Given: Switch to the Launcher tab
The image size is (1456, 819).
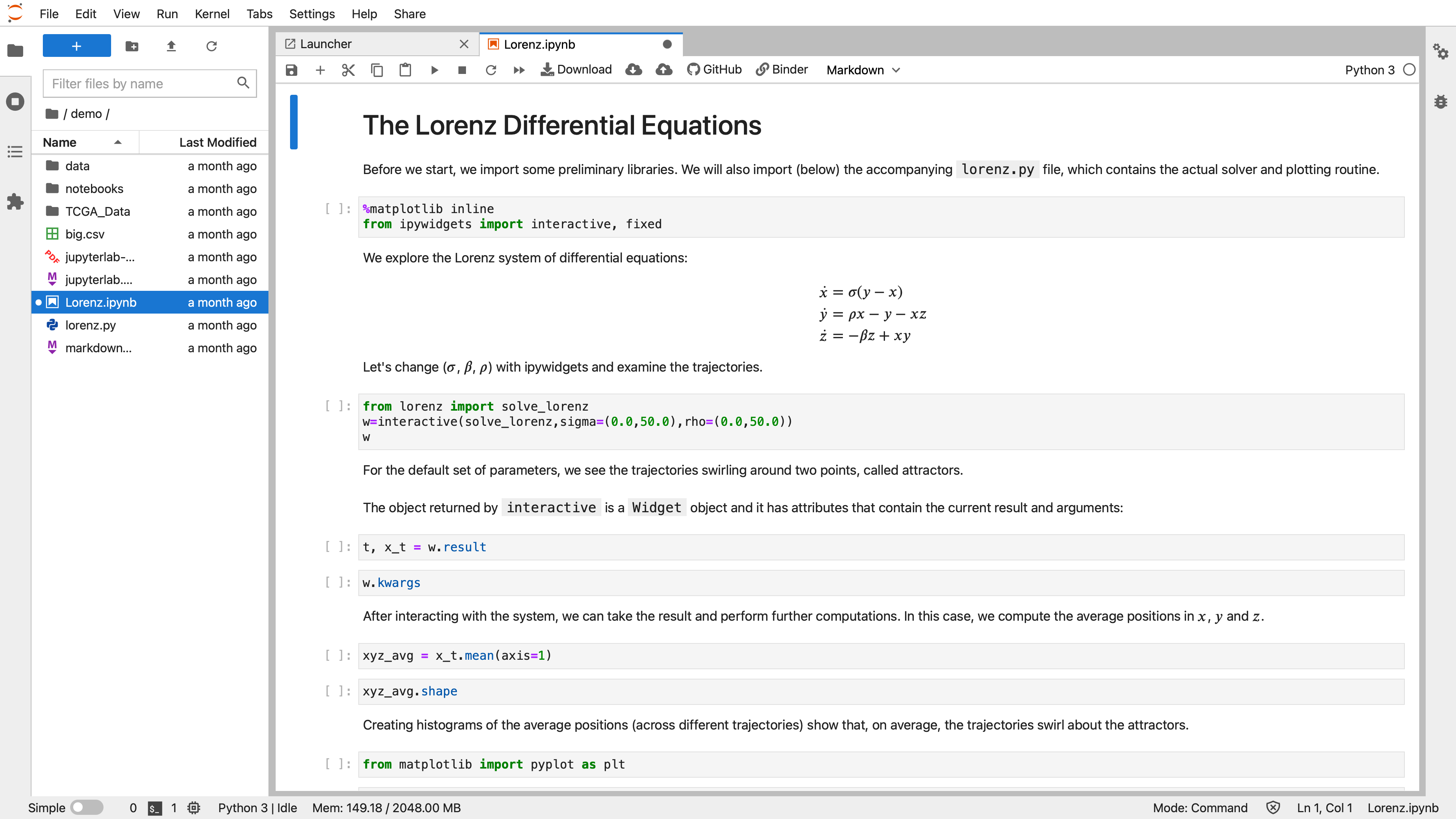Looking at the screenshot, I should [x=325, y=44].
